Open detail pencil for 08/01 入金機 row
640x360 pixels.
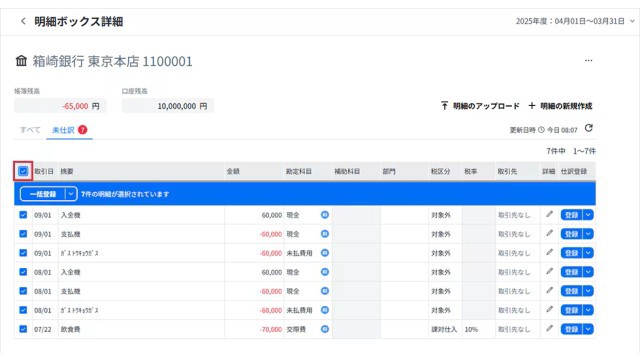click(549, 271)
